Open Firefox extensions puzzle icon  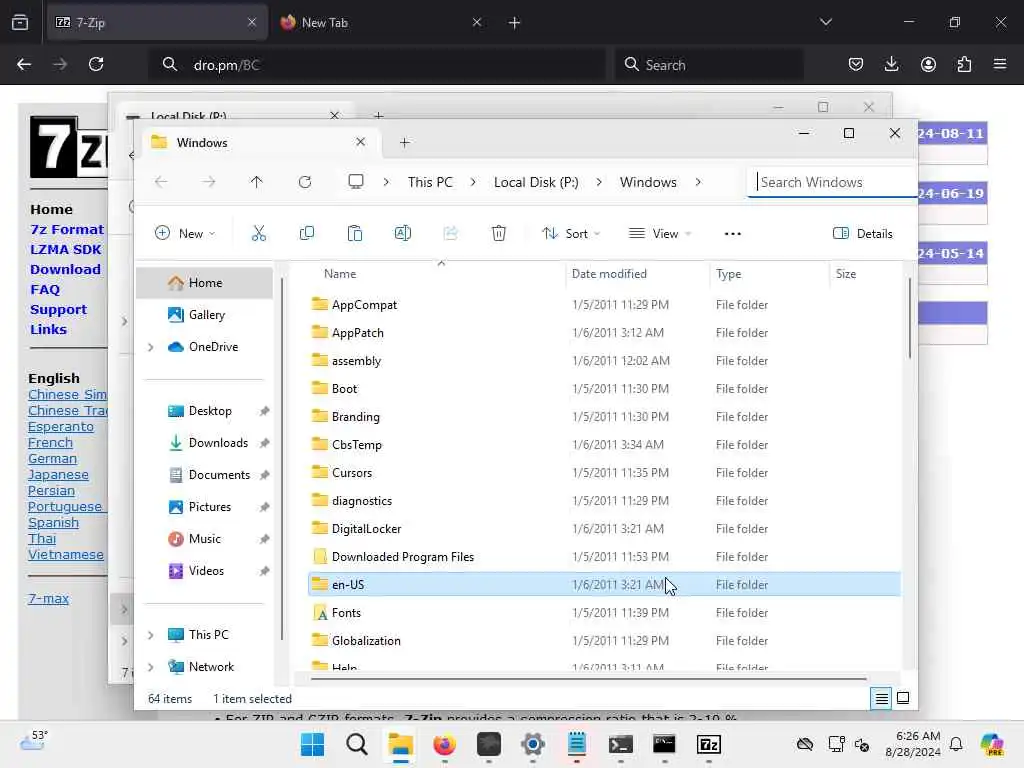[x=964, y=64]
